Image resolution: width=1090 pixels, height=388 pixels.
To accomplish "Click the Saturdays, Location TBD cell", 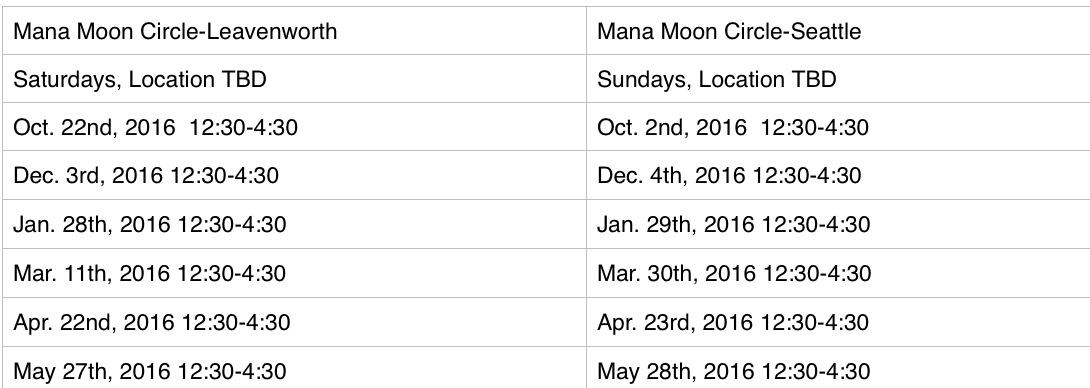I will (294, 79).
